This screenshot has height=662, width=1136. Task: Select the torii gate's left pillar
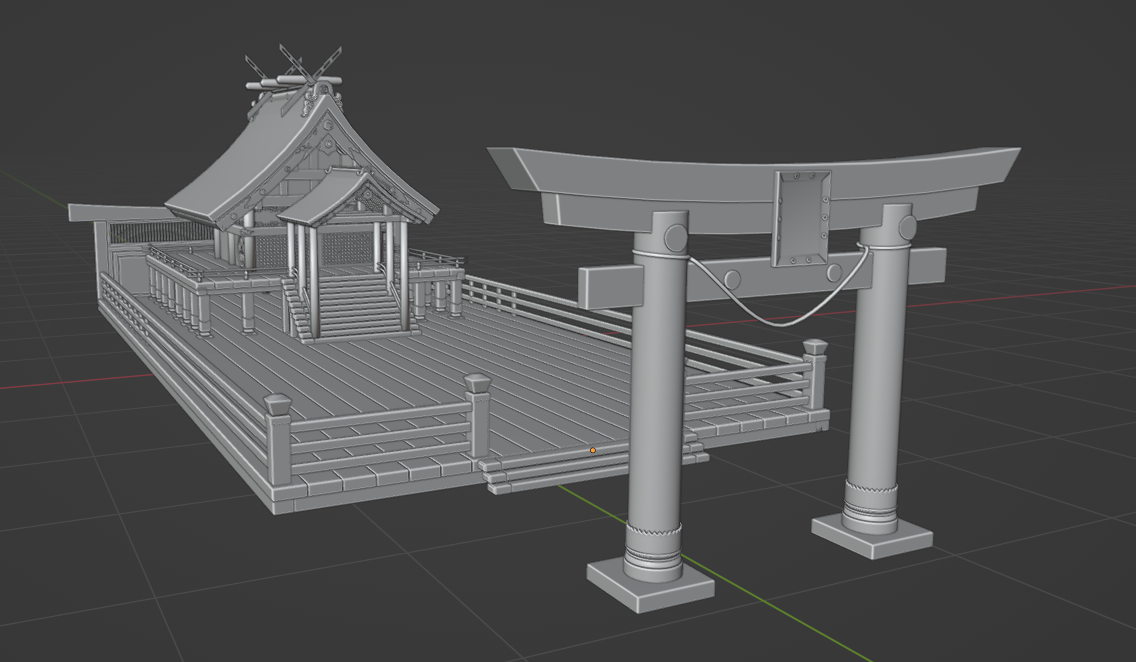(x=657, y=395)
